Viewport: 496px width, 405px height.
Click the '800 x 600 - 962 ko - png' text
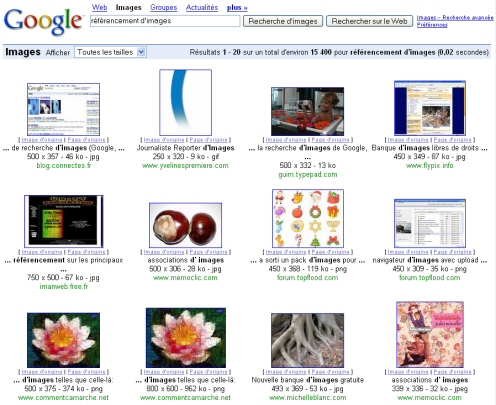(185, 389)
